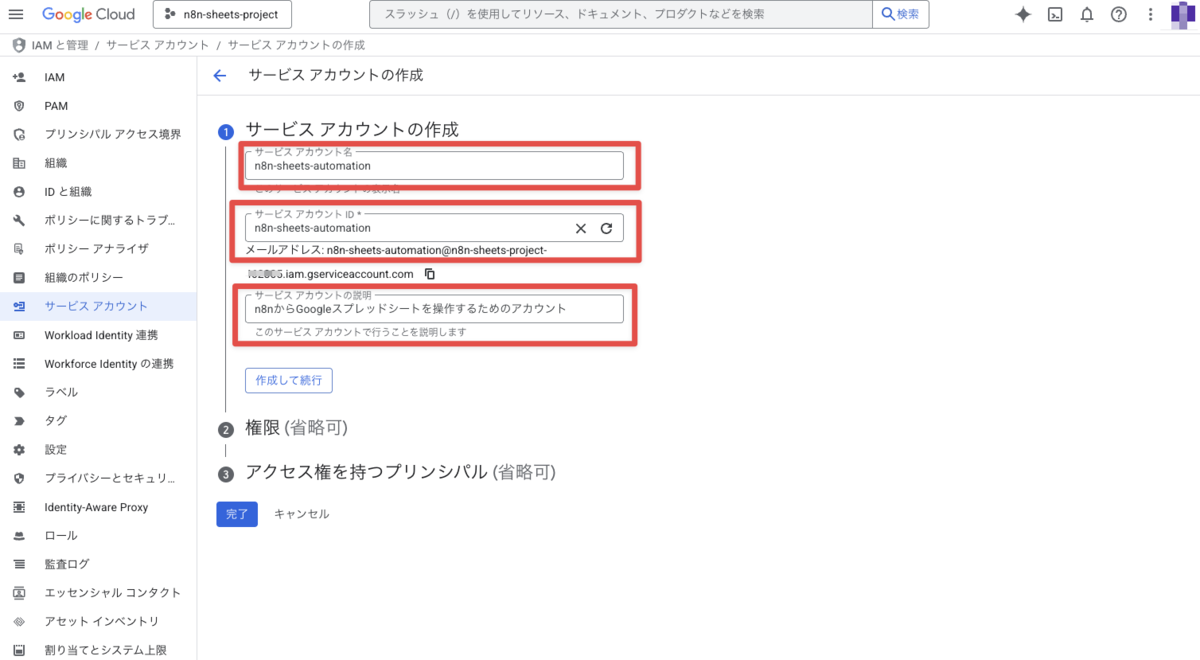Click the Workload Identity 連携 icon

19,335
